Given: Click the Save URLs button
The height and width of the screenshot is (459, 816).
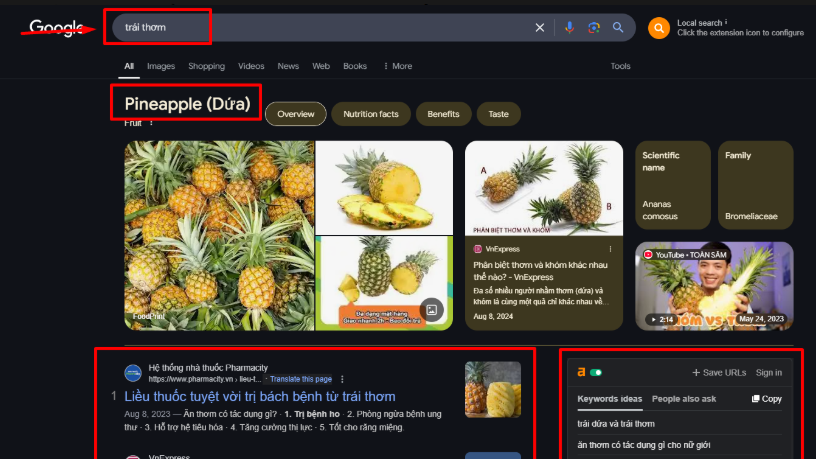Looking at the screenshot, I should click(719, 373).
